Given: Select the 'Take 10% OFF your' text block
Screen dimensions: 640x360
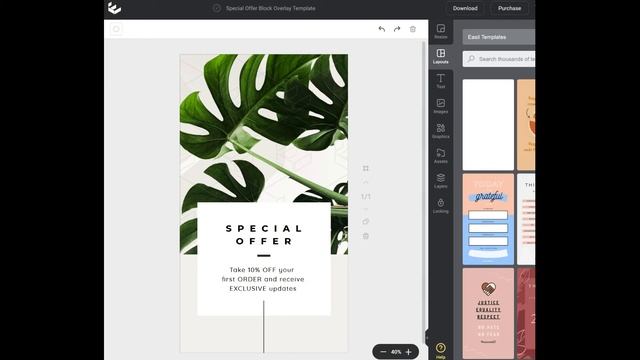Looking at the screenshot, I should pyautogui.click(x=263, y=279).
